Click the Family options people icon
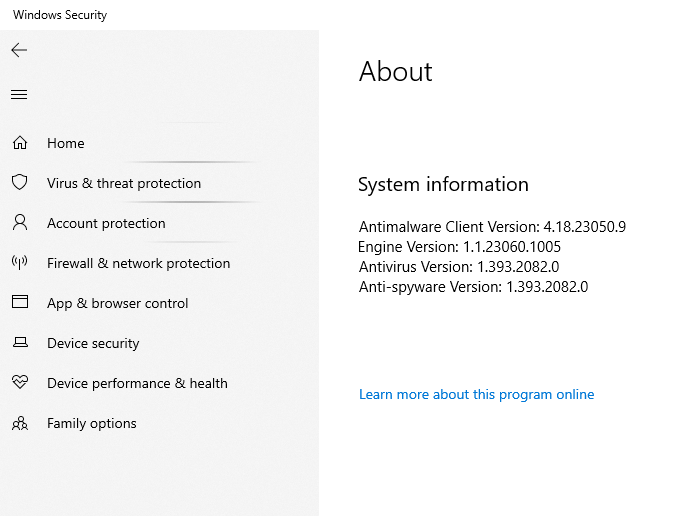Screen dimensions: 697x516 [x=19, y=423]
